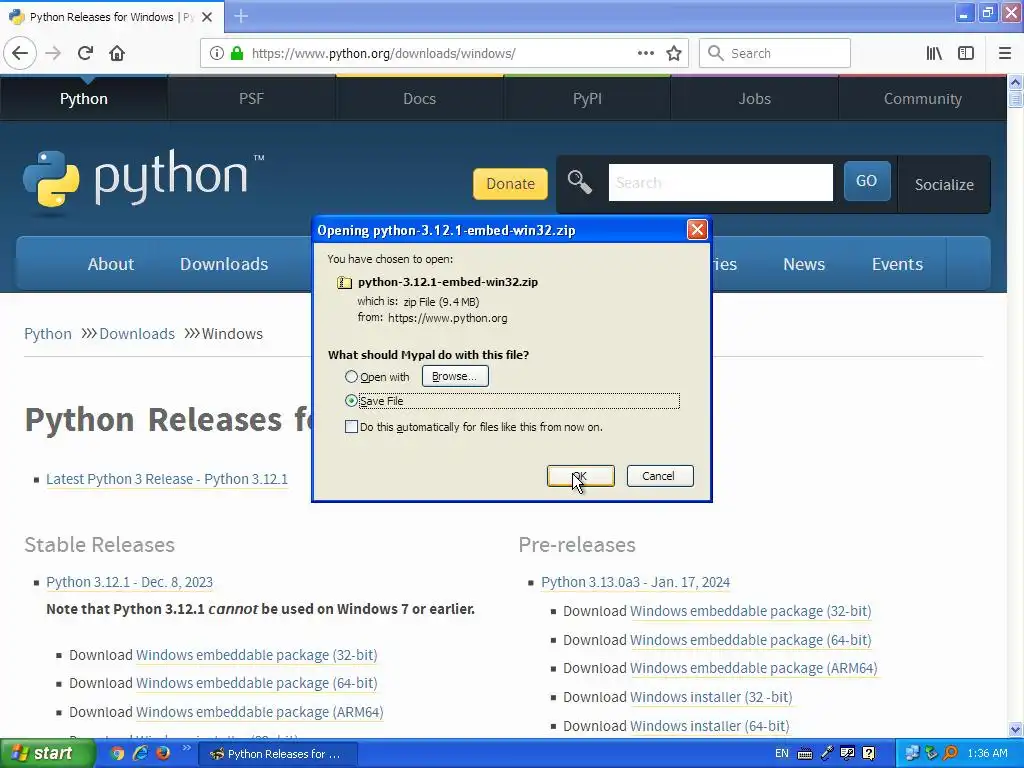
Task: Launch Firefox from the quick launch bar
Action: 163,754
